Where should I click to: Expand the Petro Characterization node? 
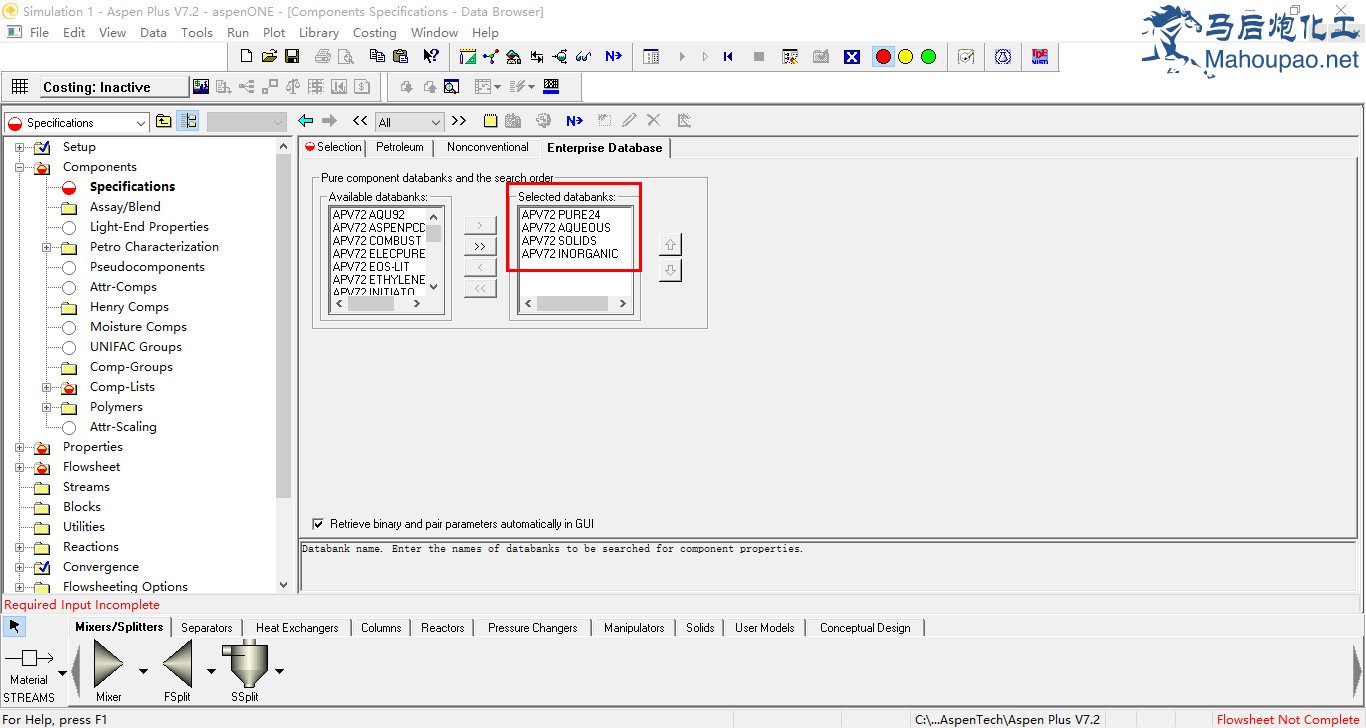(x=46, y=247)
